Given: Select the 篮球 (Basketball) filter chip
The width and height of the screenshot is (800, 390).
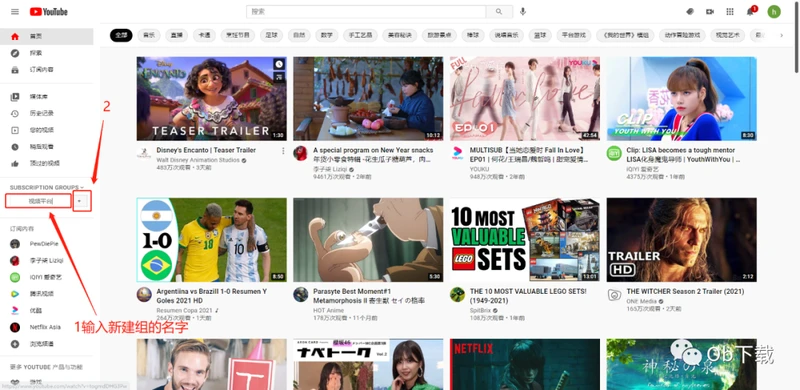Looking at the screenshot, I should click(x=540, y=35).
